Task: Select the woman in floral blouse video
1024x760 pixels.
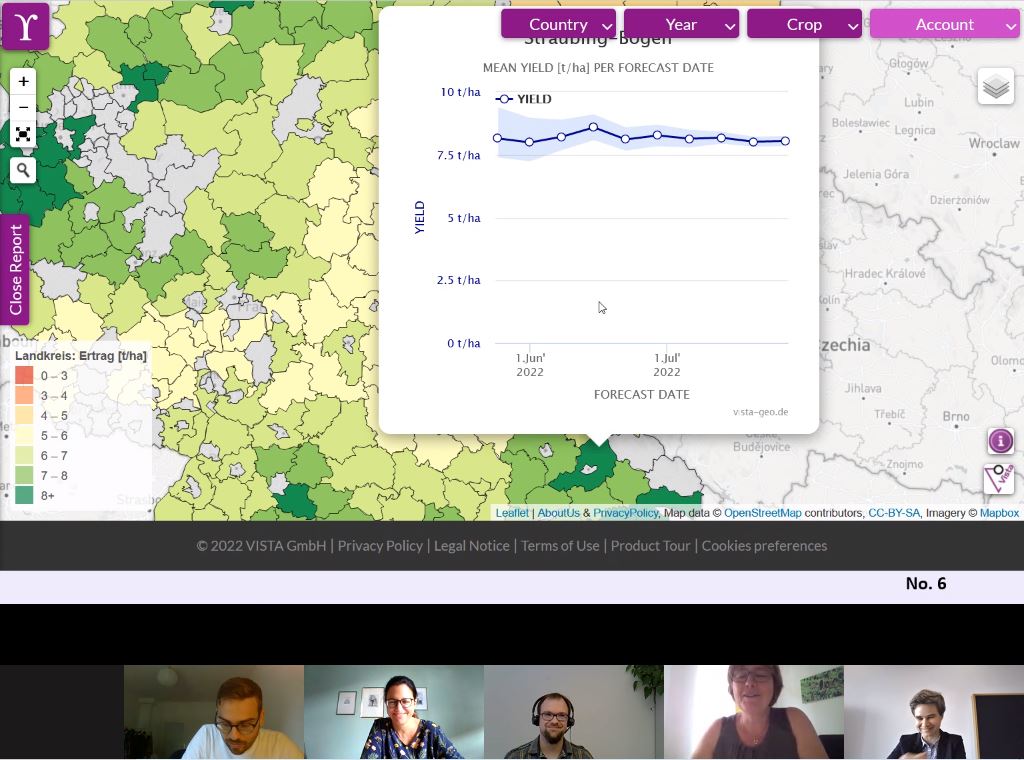Action: tap(394, 712)
